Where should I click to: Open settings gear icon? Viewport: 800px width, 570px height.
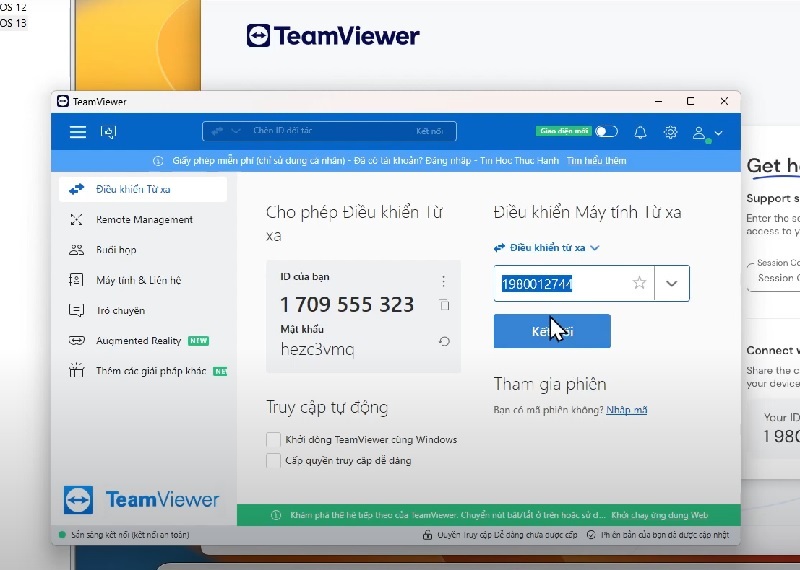click(670, 133)
